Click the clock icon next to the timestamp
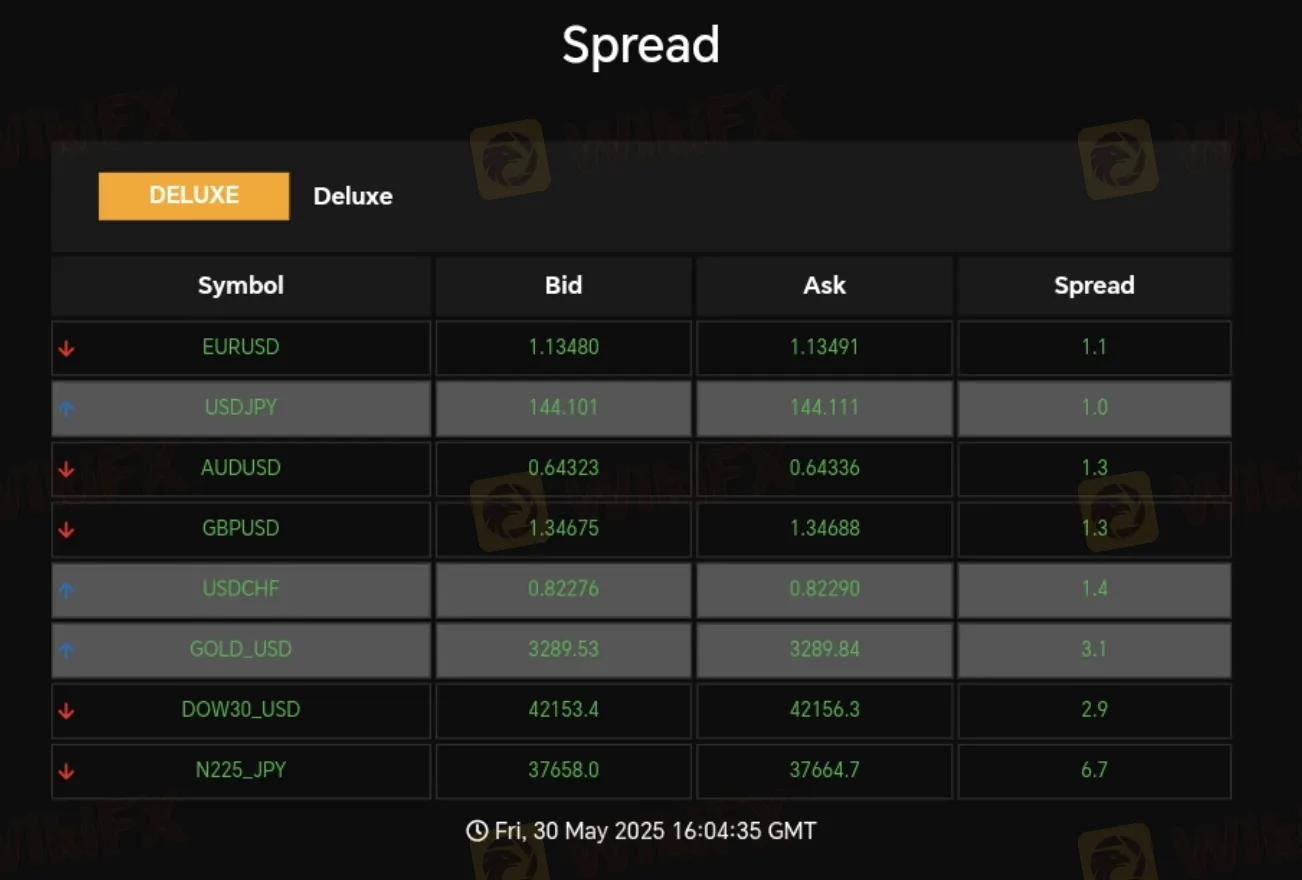Screen dimensions: 1302x880 coord(477,831)
